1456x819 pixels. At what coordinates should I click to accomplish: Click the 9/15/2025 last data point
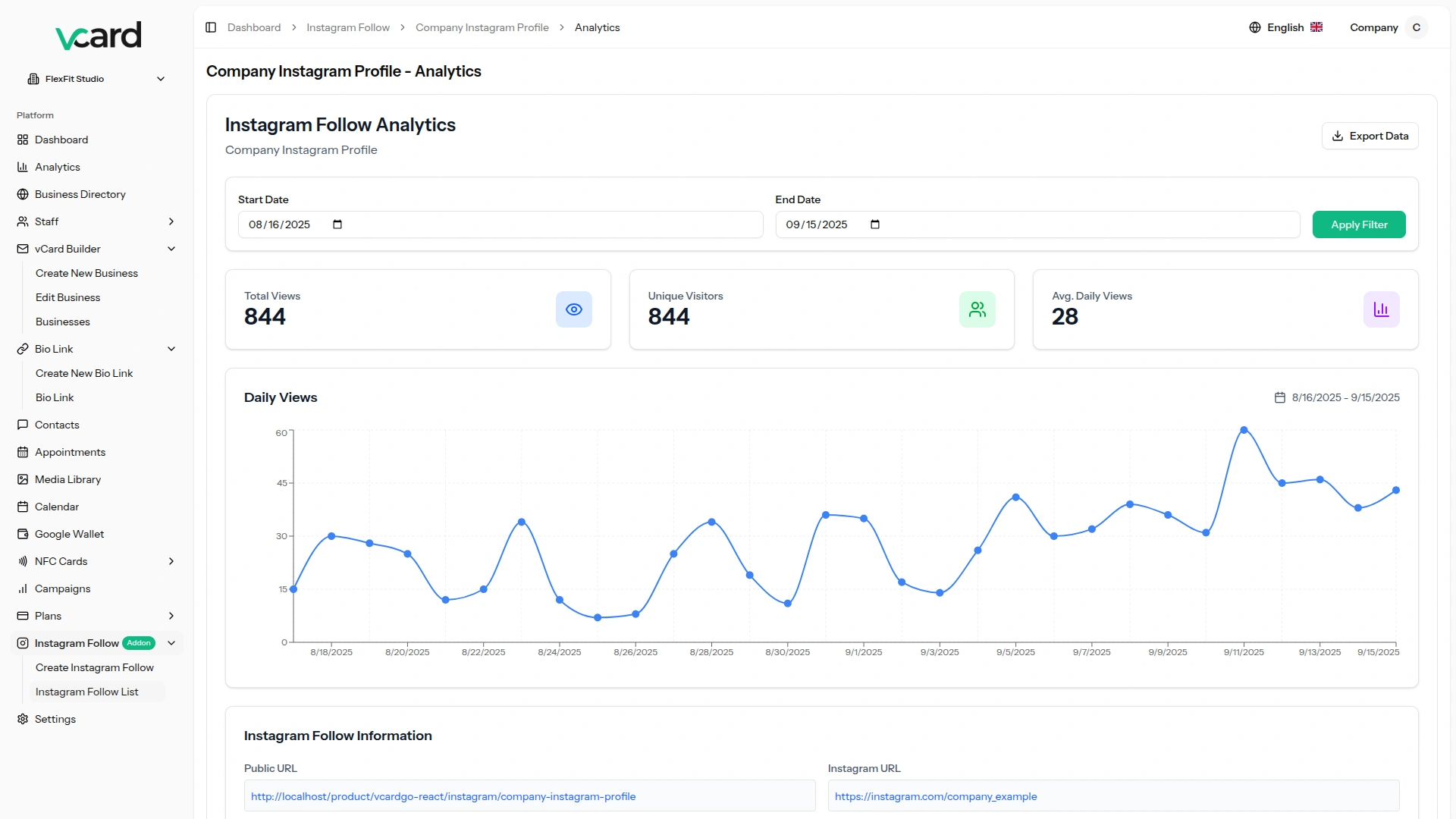pos(1396,490)
